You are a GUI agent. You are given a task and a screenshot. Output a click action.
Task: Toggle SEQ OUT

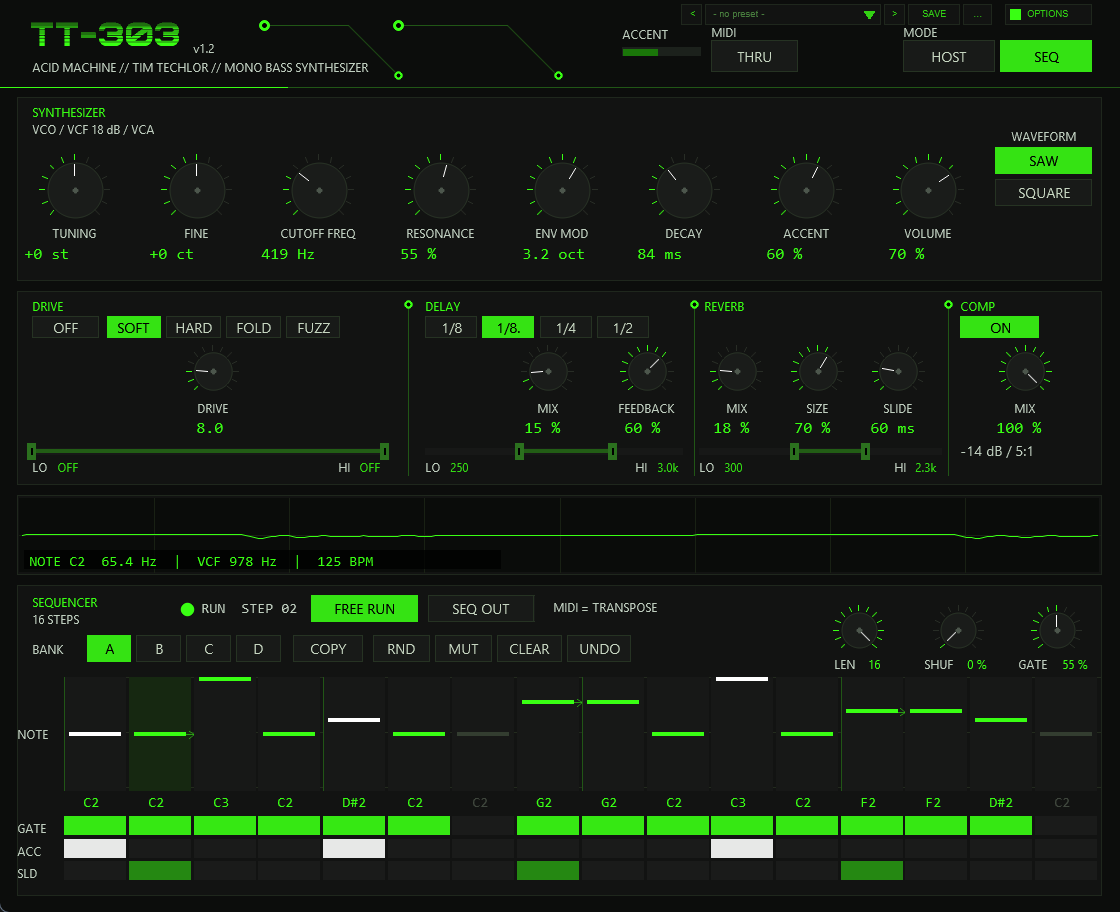pyautogui.click(x=481, y=608)
